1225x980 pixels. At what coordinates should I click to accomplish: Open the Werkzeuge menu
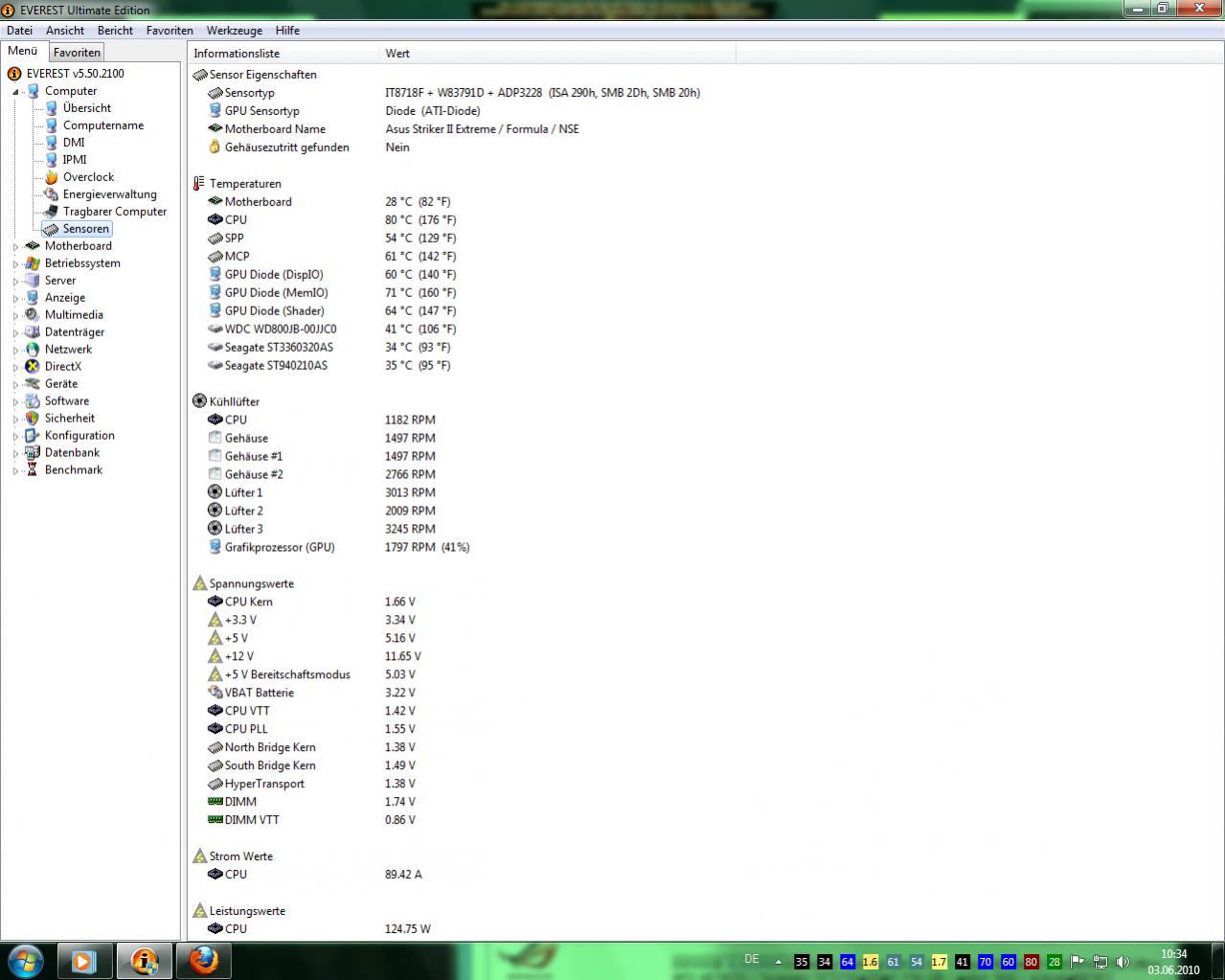click(234, 31)
